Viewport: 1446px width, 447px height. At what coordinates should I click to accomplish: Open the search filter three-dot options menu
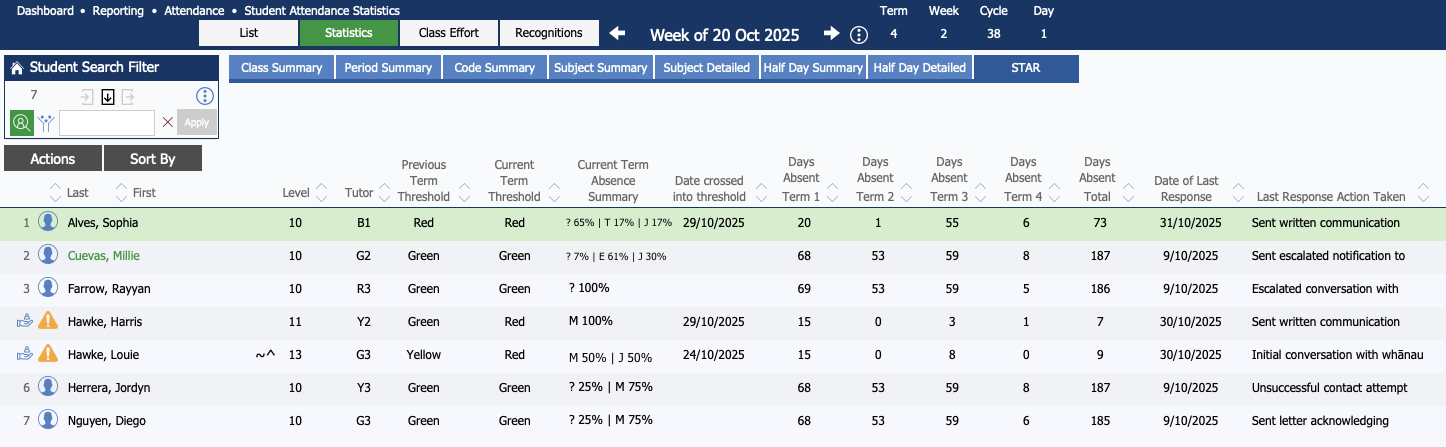point(205,96)
